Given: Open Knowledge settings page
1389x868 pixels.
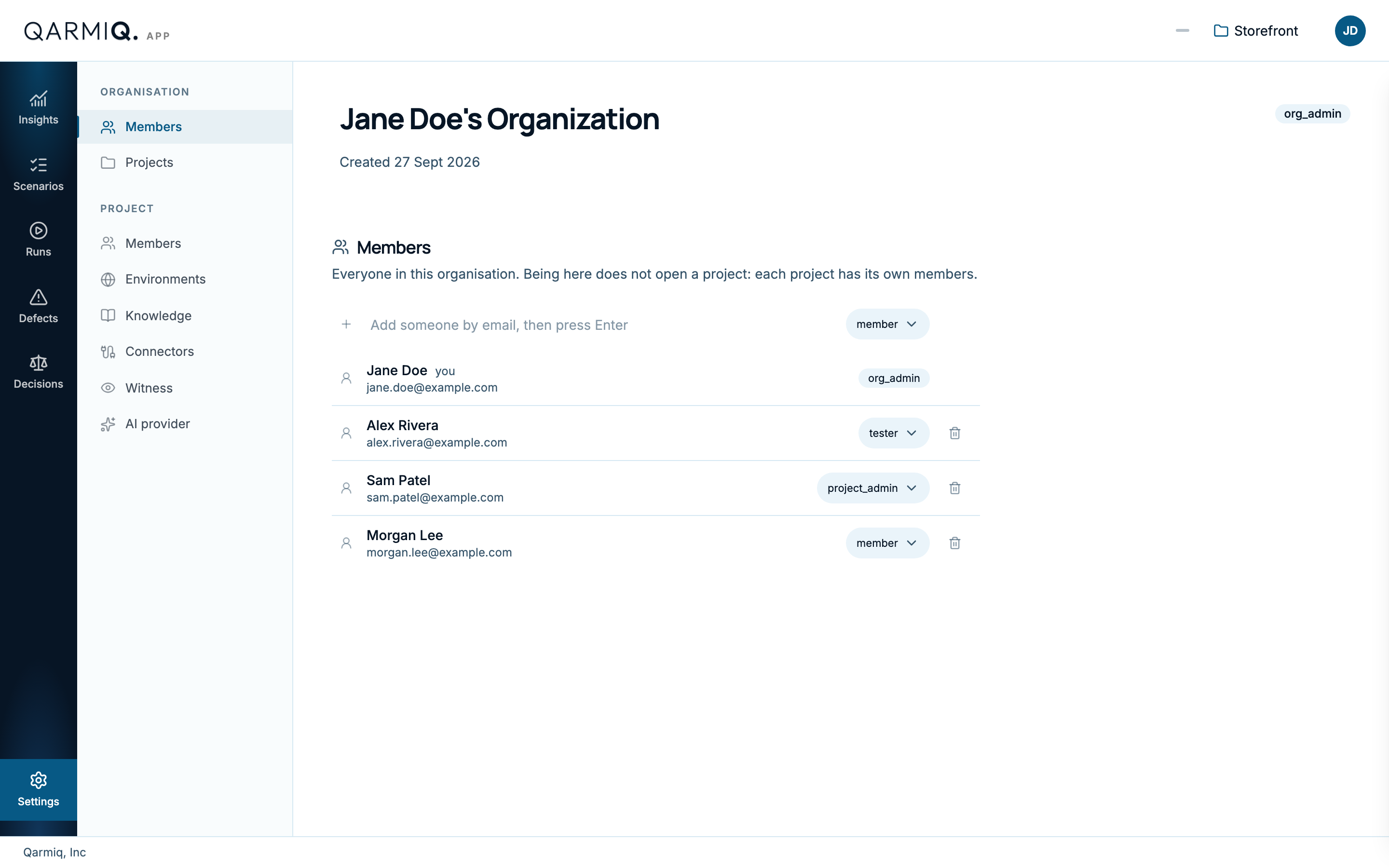Looking at the screenshot, I should (x=185, y=316).
